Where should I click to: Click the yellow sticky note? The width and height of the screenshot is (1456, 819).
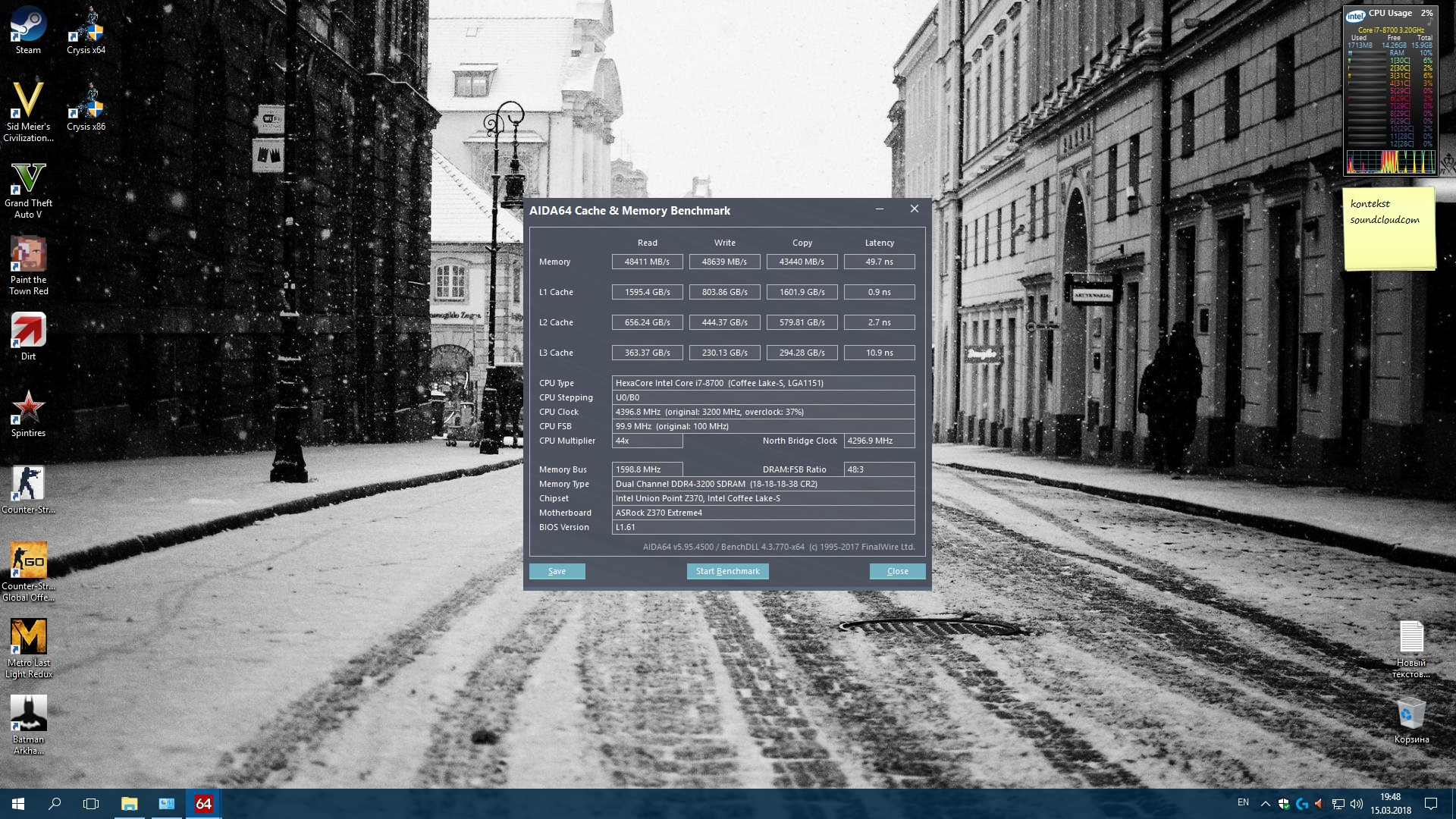click(x=1389, y=229)
